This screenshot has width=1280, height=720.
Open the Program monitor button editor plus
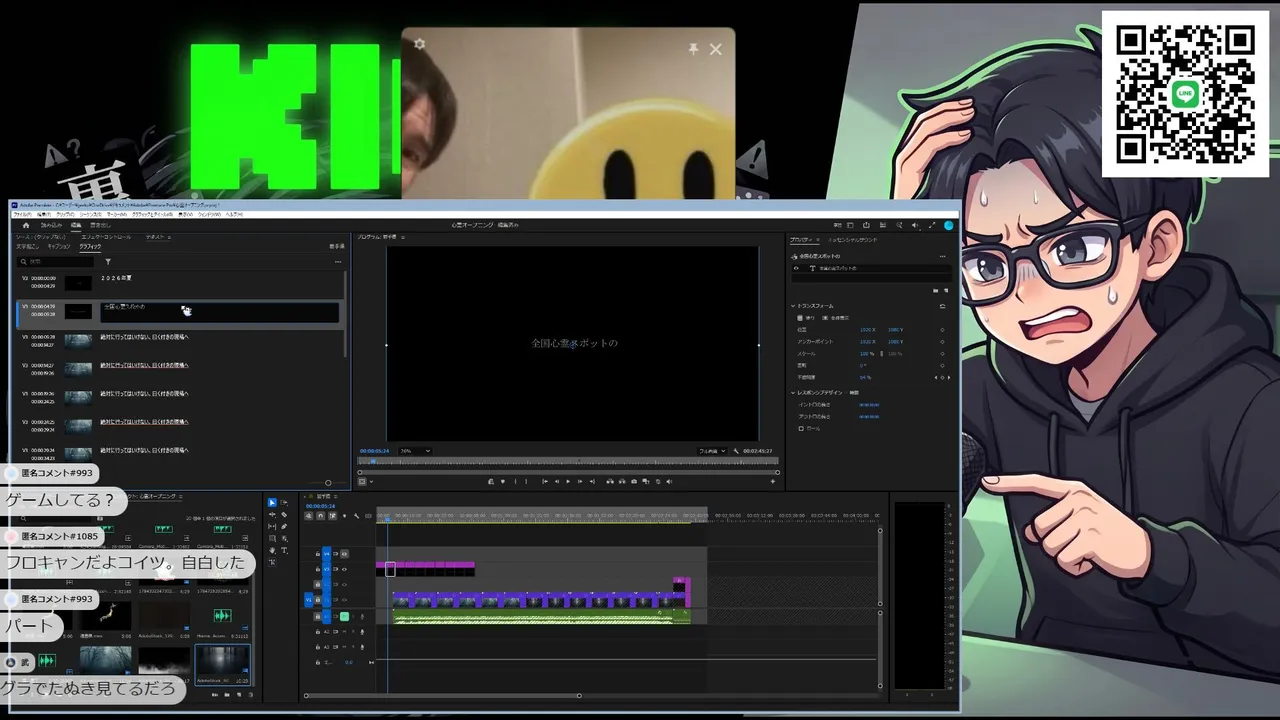pos(772,481)
